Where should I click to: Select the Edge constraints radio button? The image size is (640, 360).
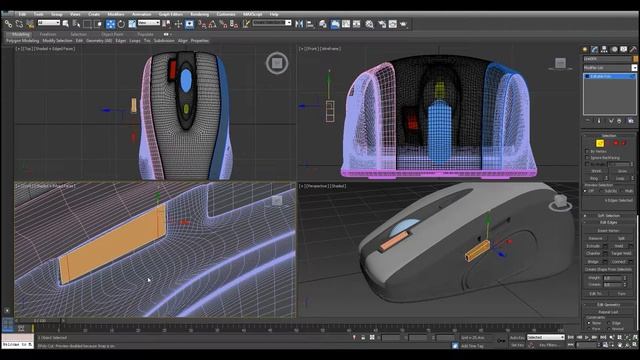609,323
